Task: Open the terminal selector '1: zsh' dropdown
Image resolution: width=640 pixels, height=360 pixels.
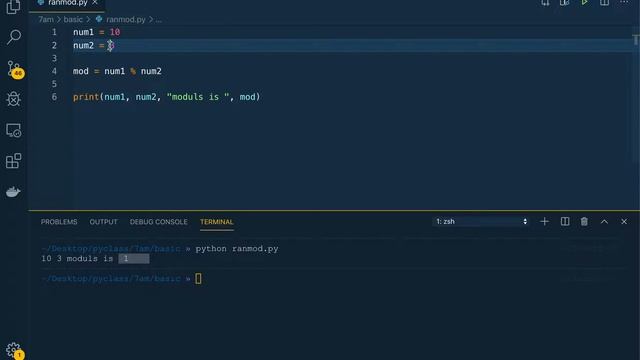Action: (x=481, y=222)
